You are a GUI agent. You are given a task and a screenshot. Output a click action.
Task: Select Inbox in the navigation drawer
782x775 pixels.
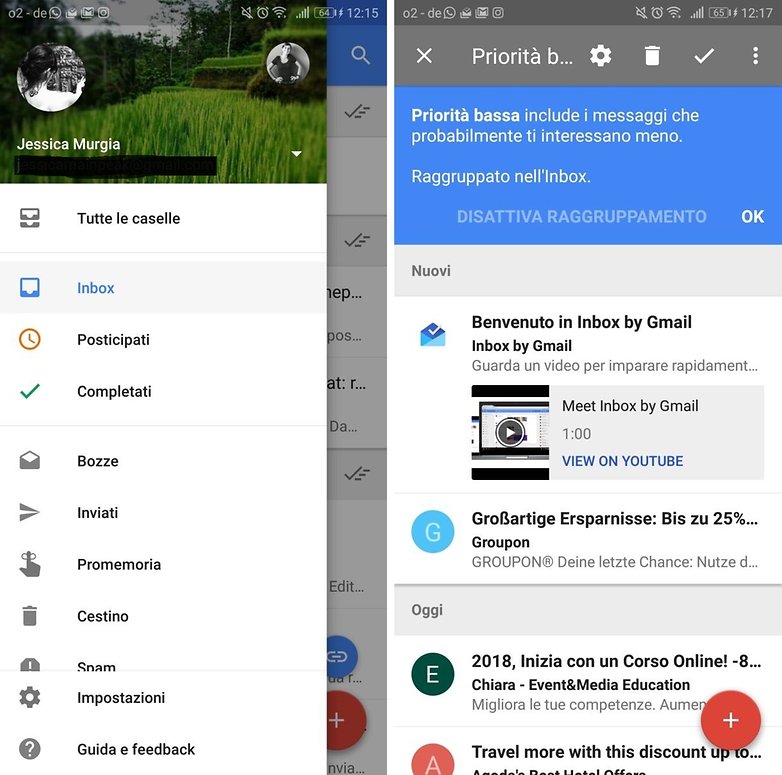coord(163,288)
